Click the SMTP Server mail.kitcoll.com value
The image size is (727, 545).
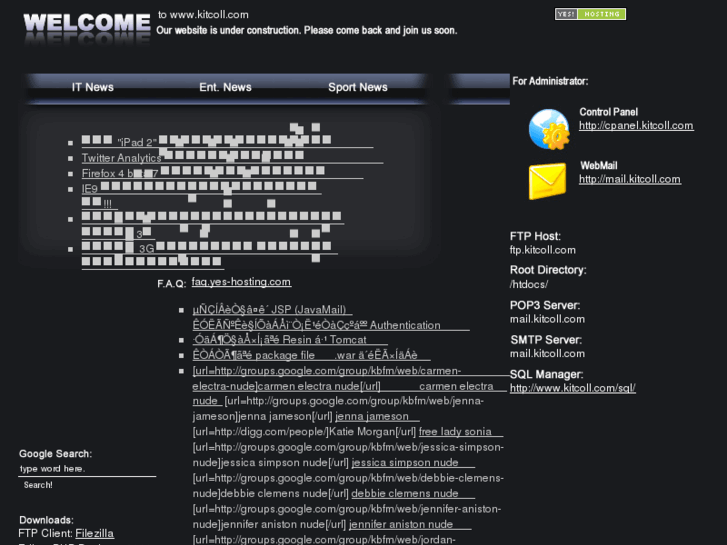pyautogui.click(x=547, y=353)
